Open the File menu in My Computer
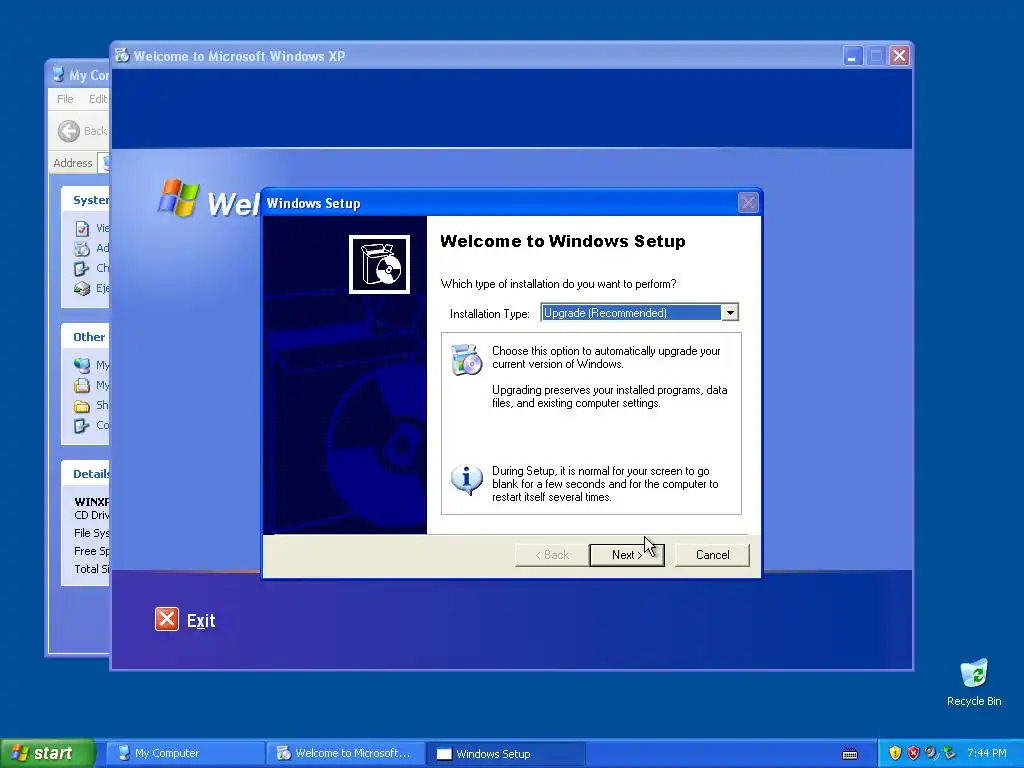The height and width of the screenshot is (768, 1024). 65,99
